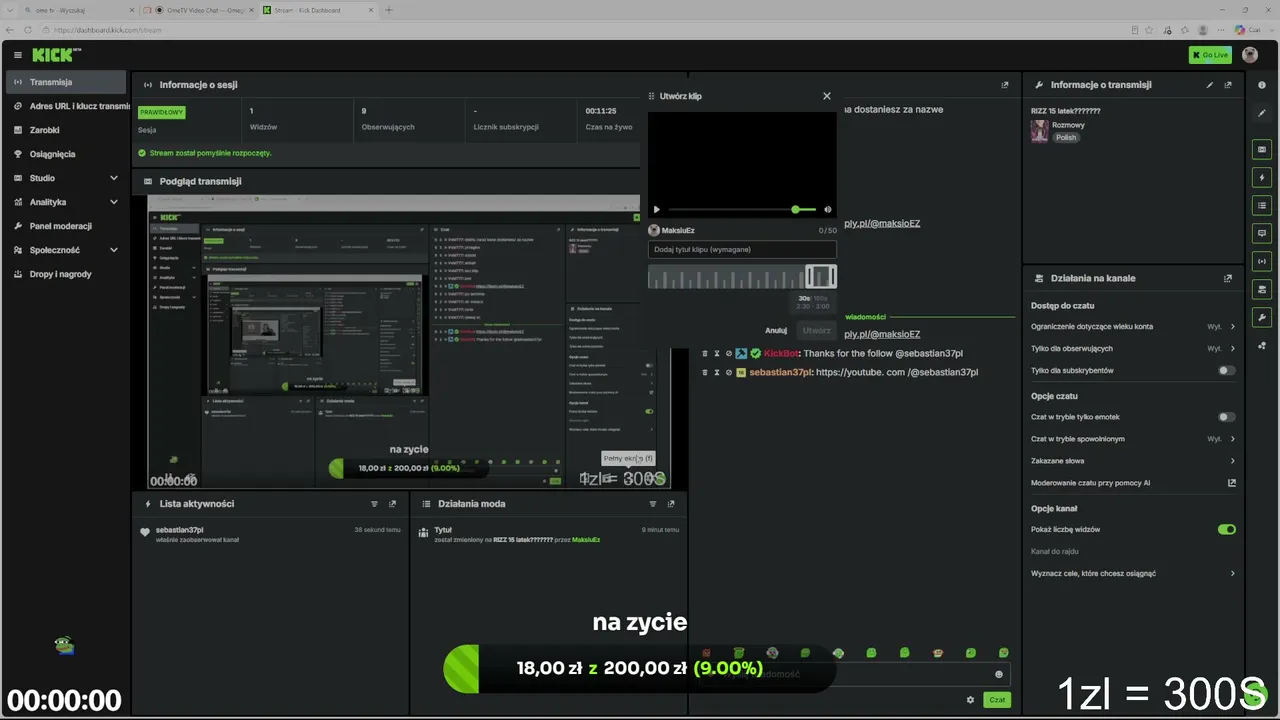Open age restriction setting Ograniczenie dotyczące wieku konta
This screenshot has width=1280, height=720.
point(1133,326)
